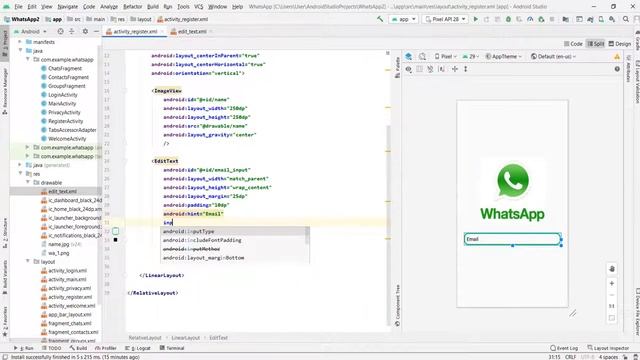
Task: Open the Refactor menu
Action: 133,7
